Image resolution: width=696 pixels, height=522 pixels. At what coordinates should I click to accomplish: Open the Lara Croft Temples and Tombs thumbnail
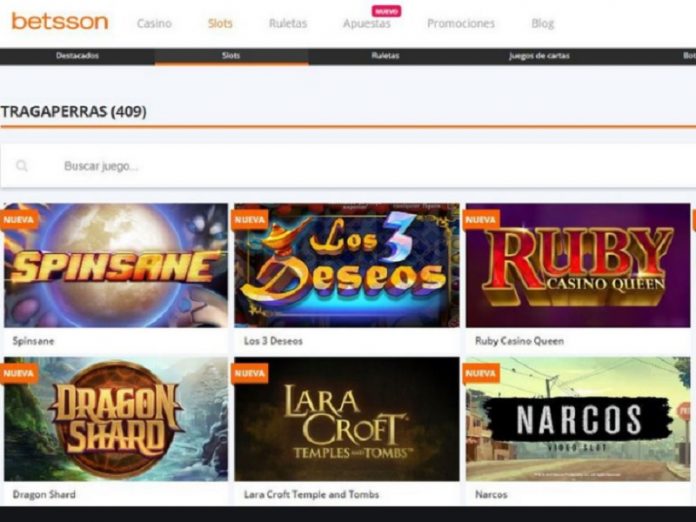click(x=347, y=419)
